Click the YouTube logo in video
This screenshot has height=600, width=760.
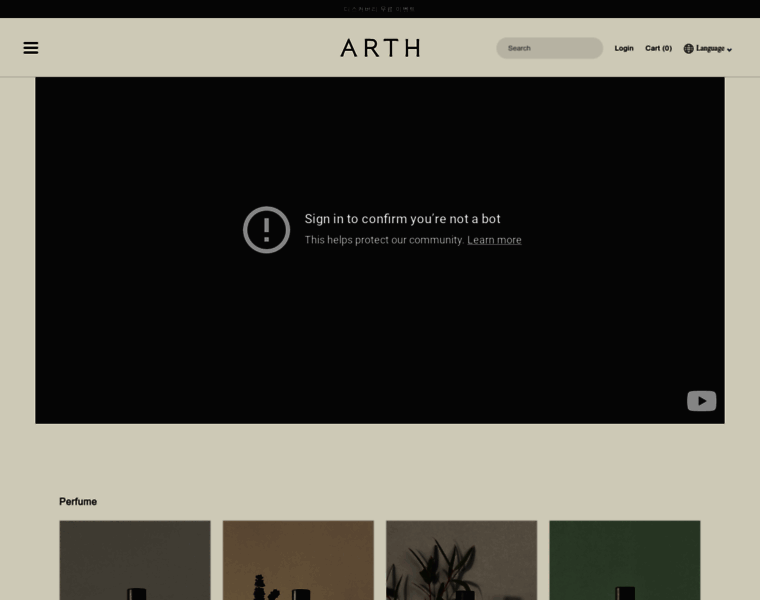tap(701, 401)
